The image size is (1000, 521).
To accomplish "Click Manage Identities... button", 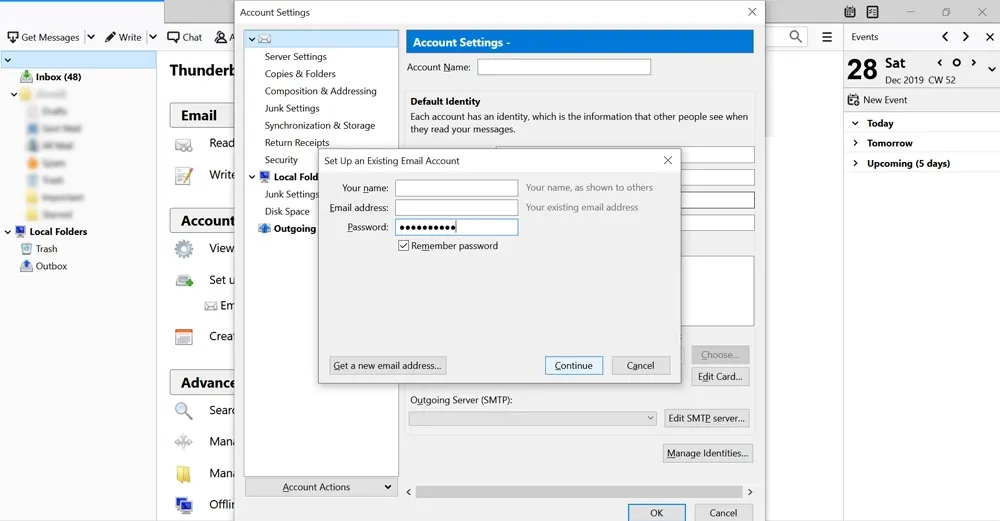I will pyautogui.click(x=708, y=453).
